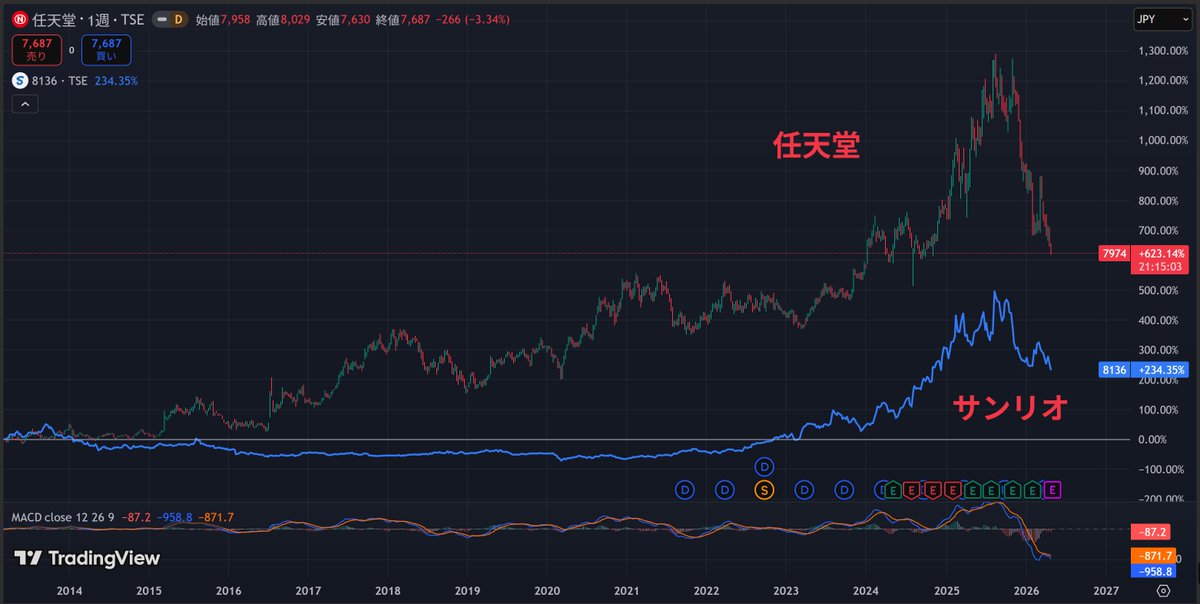Click the −266 (−3.34%) change value
The image size is (1200, 604).
[474, 18]
